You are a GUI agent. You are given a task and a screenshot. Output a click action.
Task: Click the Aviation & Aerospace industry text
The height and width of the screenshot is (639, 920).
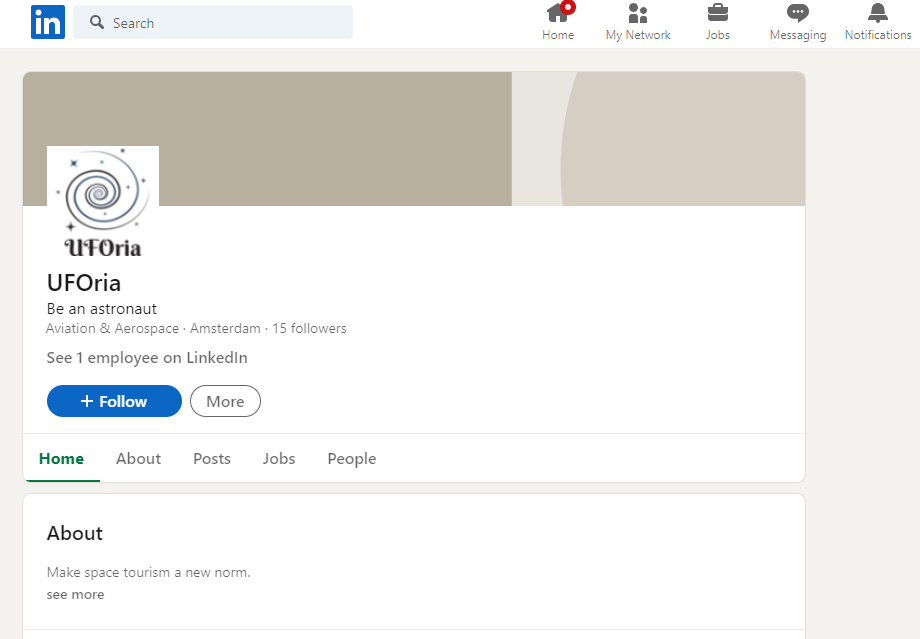(113, 329)
